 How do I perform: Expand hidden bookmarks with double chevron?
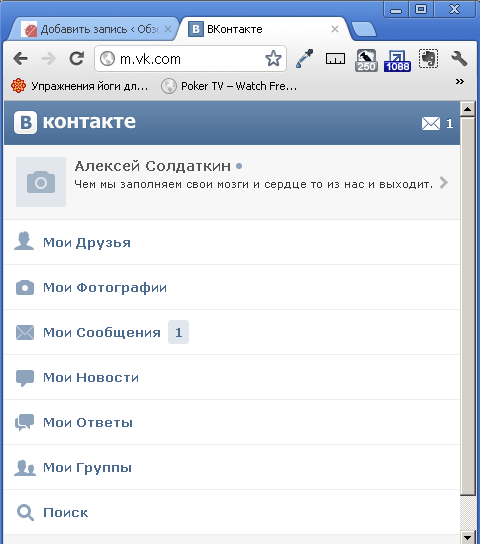[460, 82]
